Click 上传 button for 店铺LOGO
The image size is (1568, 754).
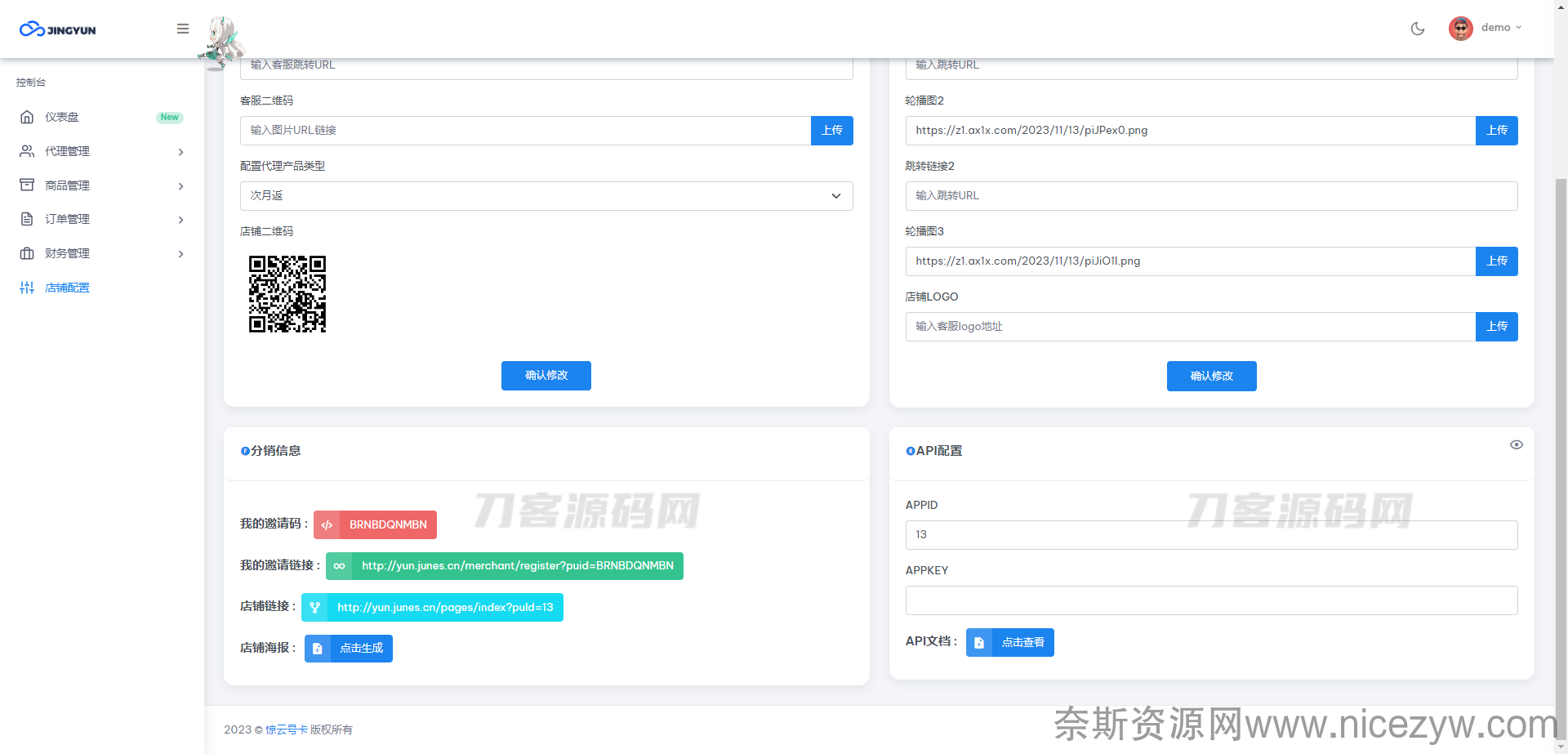tap(1497, 327)
